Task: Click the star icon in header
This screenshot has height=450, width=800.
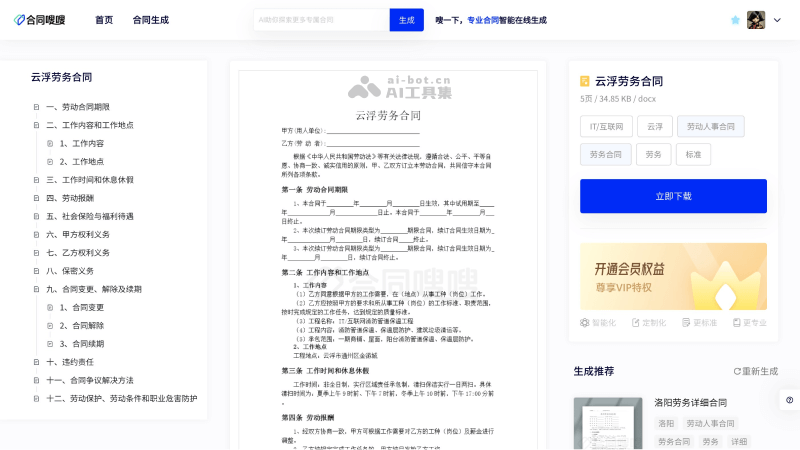Action: pos(736,20)
